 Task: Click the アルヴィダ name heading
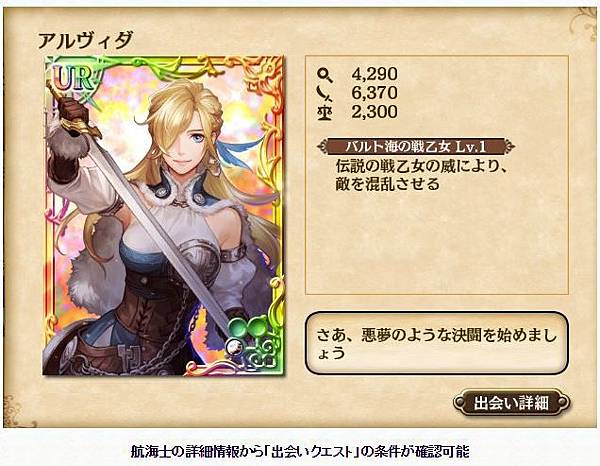pyautogui.click(x=86, y=40)
